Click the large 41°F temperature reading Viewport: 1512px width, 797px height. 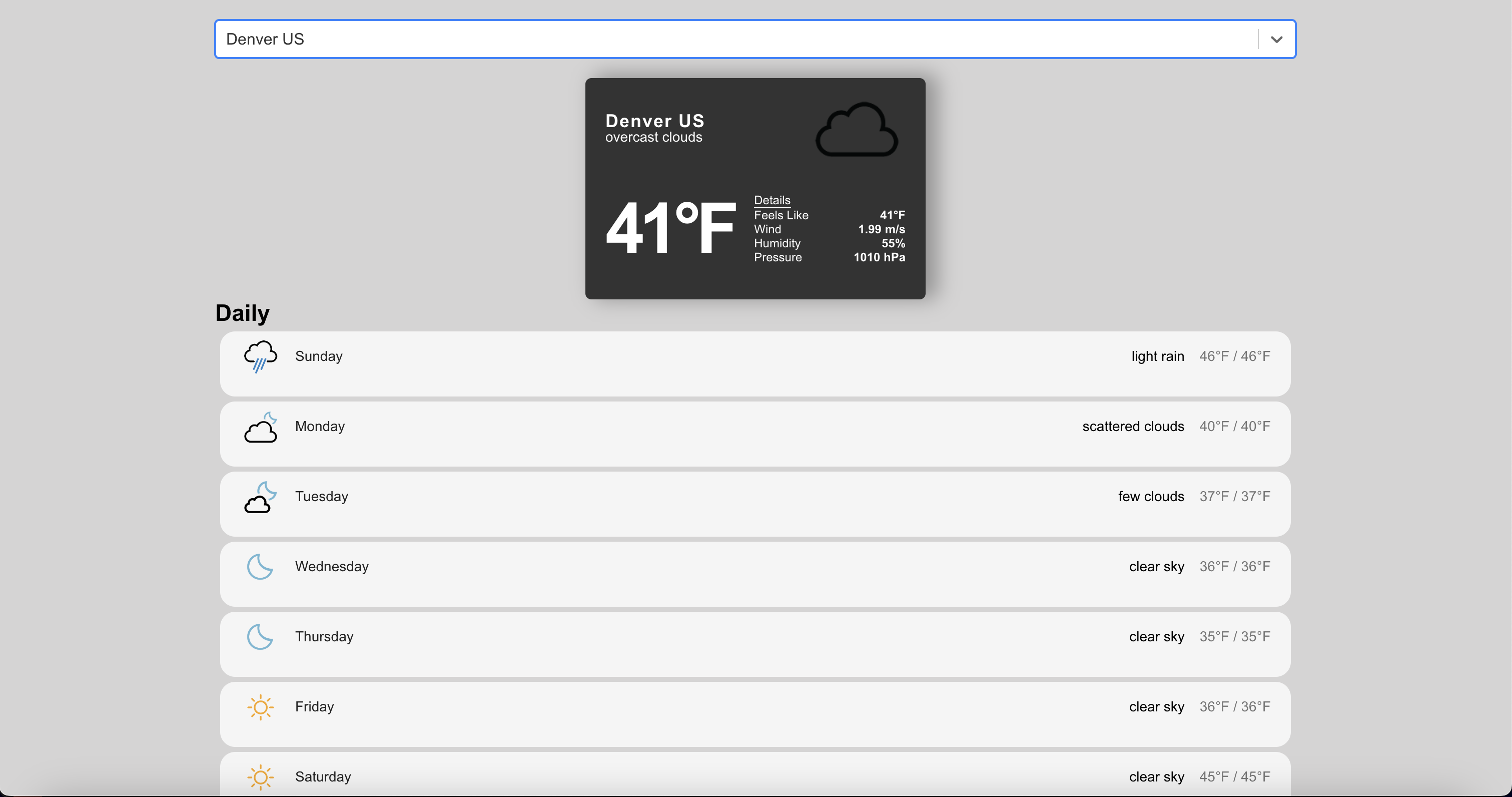[670, 228]
